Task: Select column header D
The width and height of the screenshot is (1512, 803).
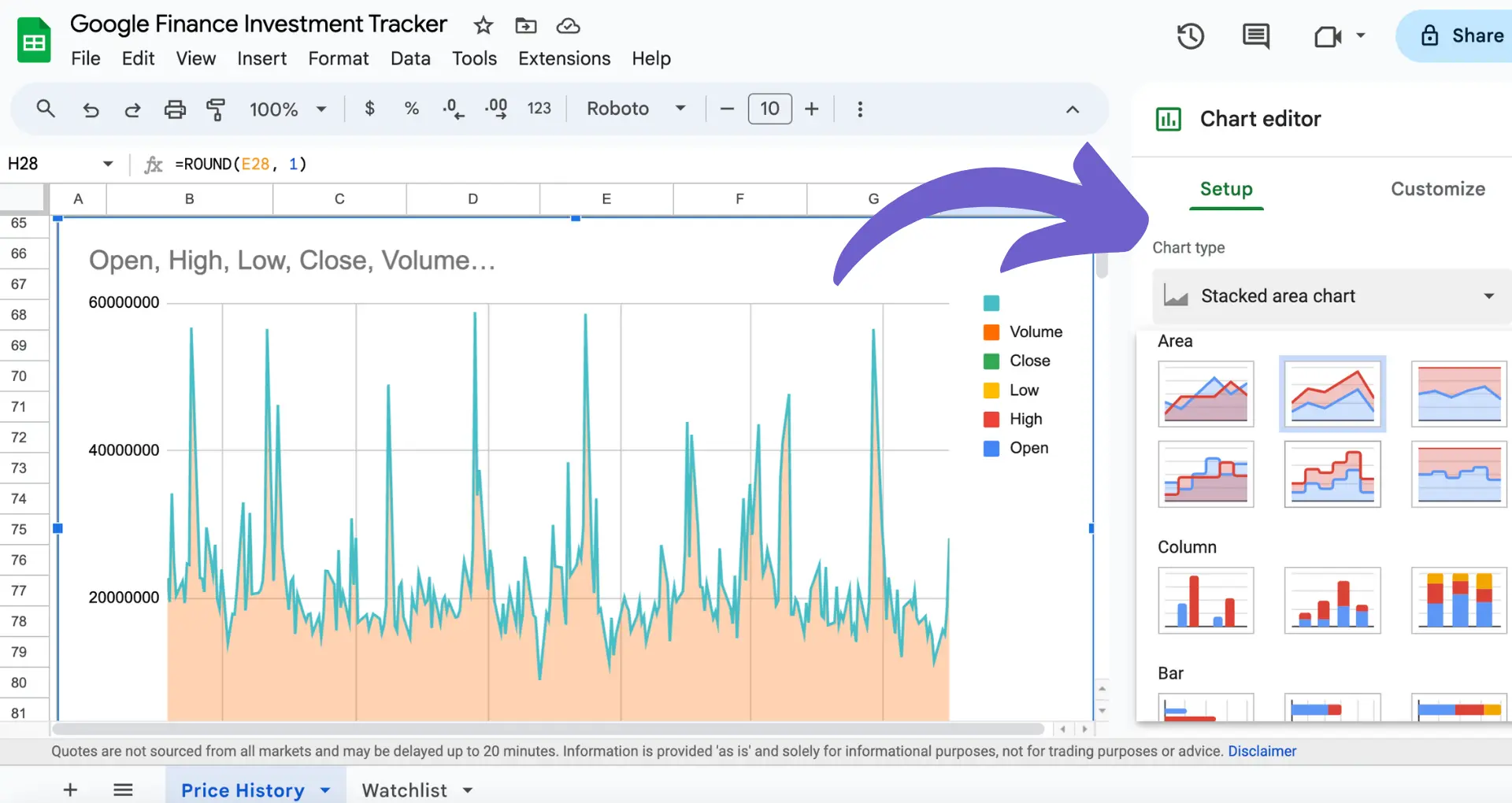Action: tap(472, 199)
